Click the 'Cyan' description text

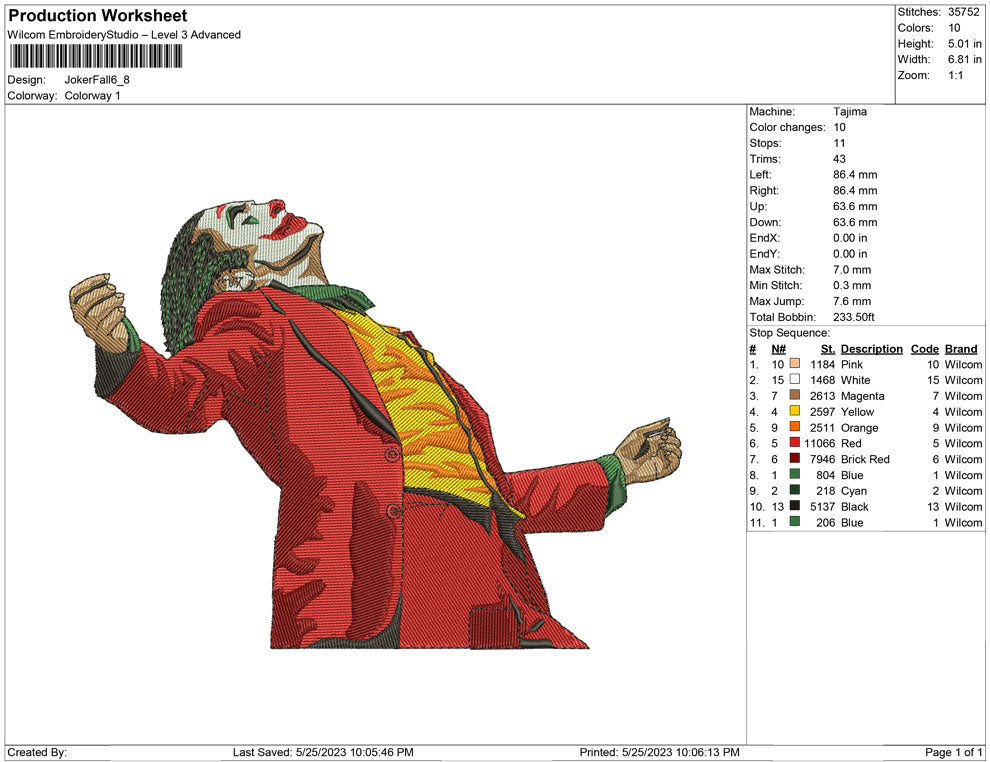854,491
